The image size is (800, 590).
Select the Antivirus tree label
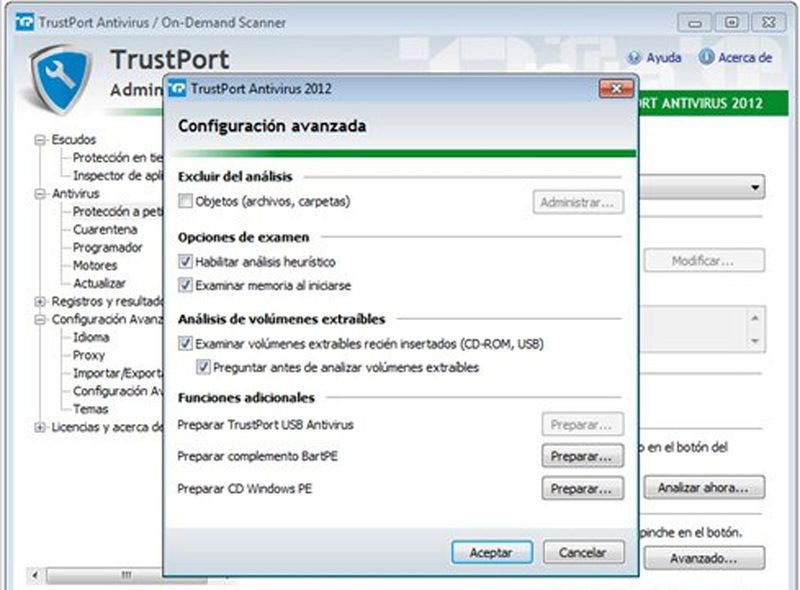(76, 194)
